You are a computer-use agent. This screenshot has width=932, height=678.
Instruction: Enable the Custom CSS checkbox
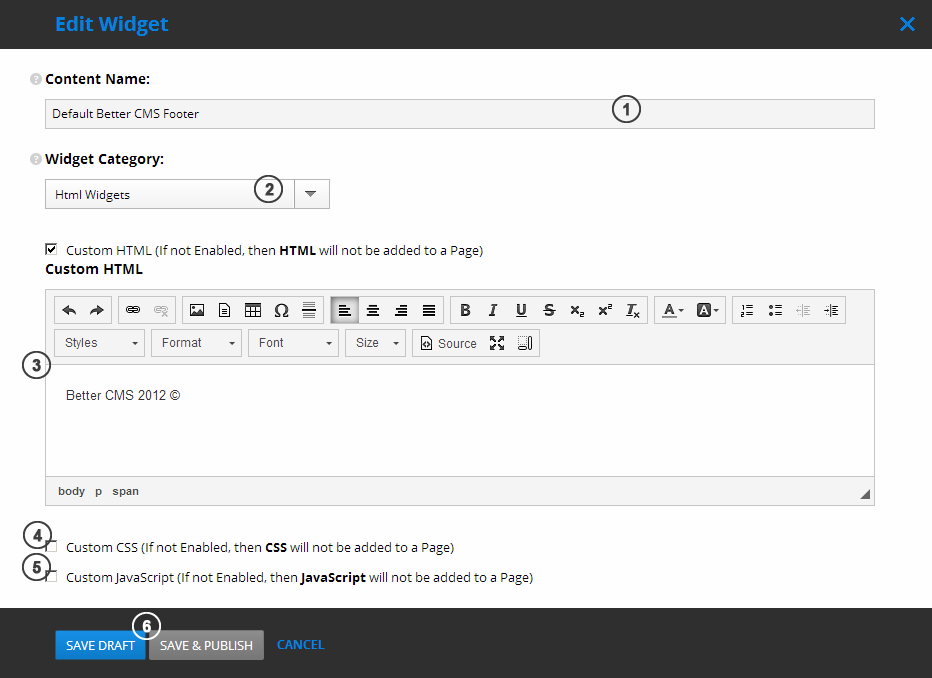point(52,547)
